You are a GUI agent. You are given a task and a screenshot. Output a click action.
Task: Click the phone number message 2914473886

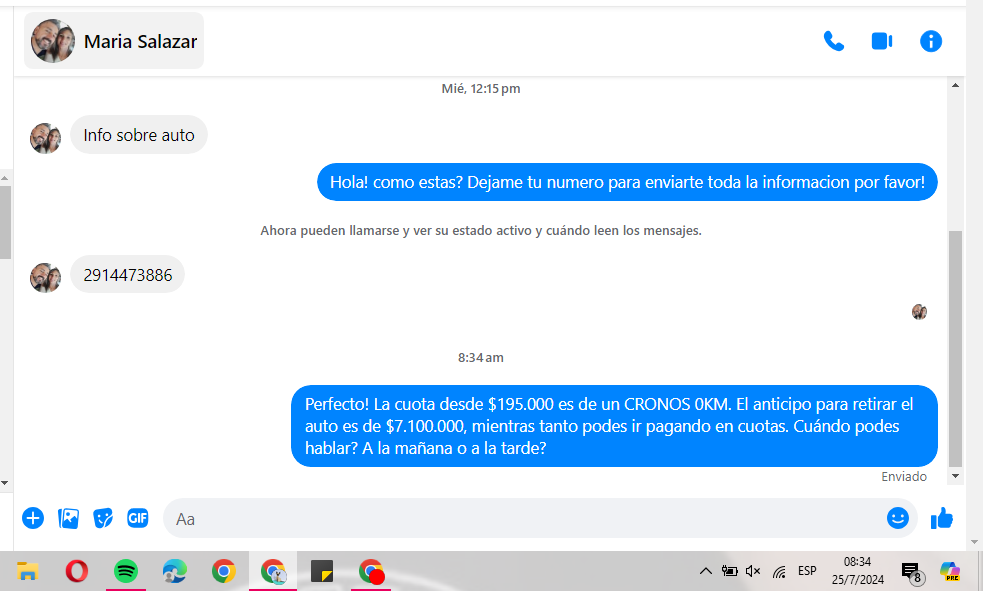[127, 275]
